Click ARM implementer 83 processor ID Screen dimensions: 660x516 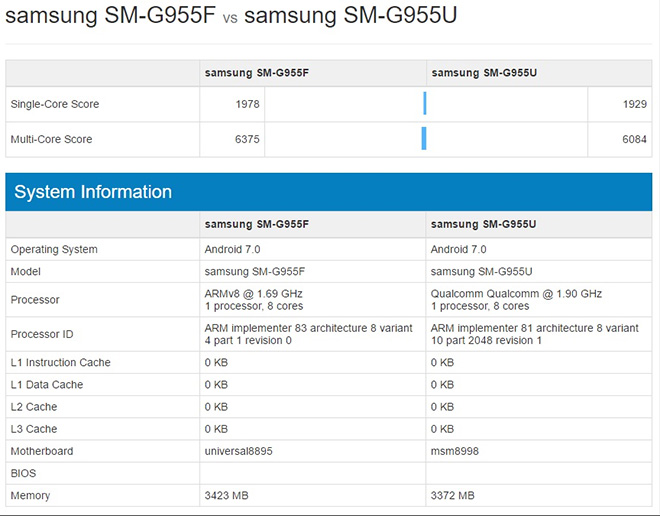(x=309, y=334)
